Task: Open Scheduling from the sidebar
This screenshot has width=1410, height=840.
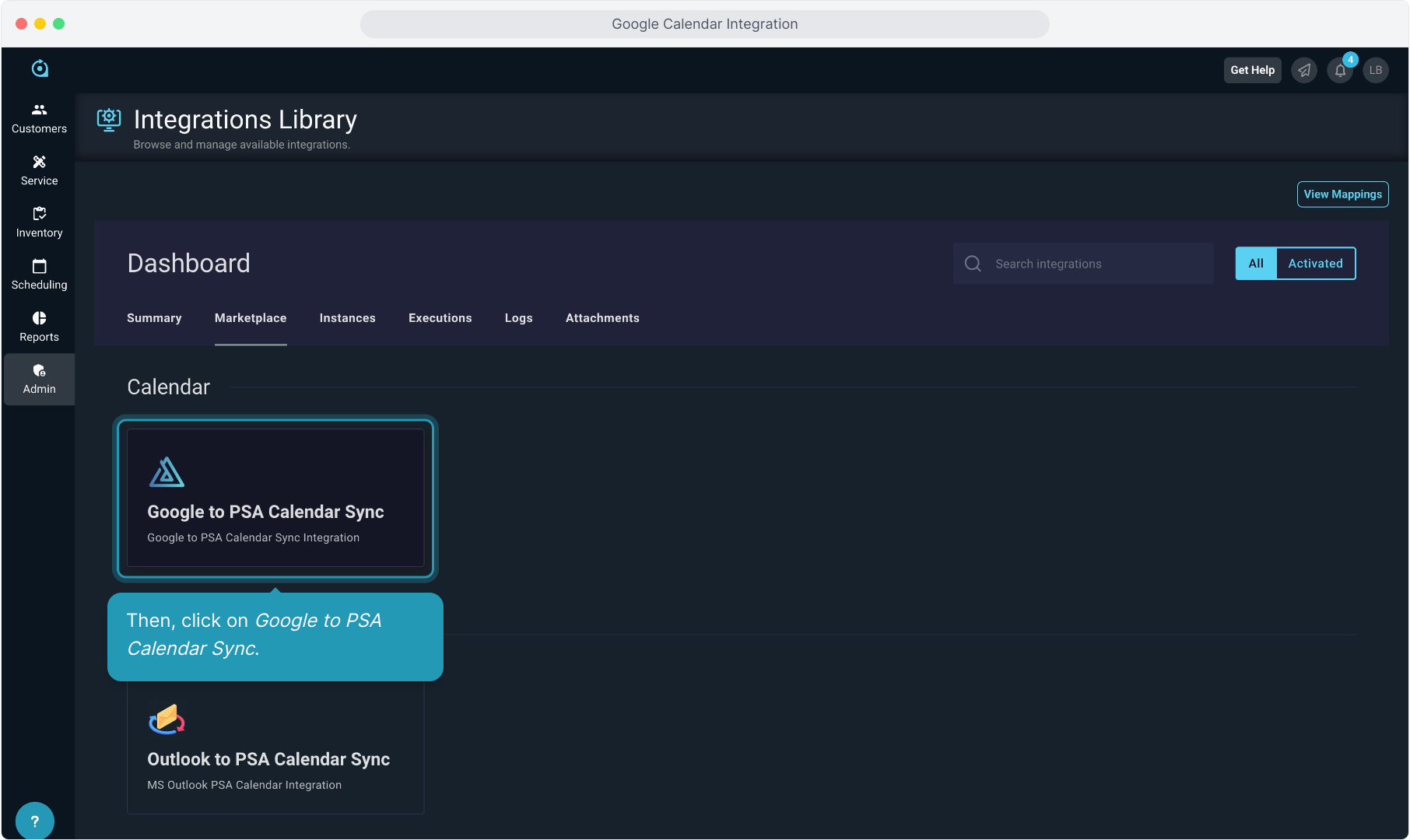Action: 39,275
